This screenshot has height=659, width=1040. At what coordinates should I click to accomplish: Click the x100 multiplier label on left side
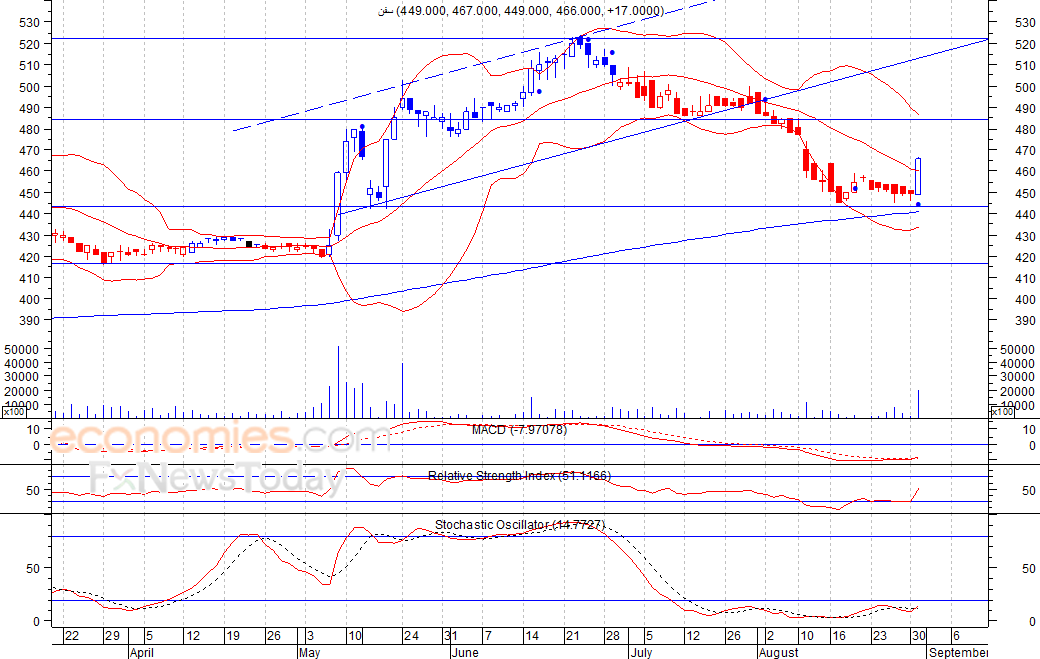click(x=14, y=412)
